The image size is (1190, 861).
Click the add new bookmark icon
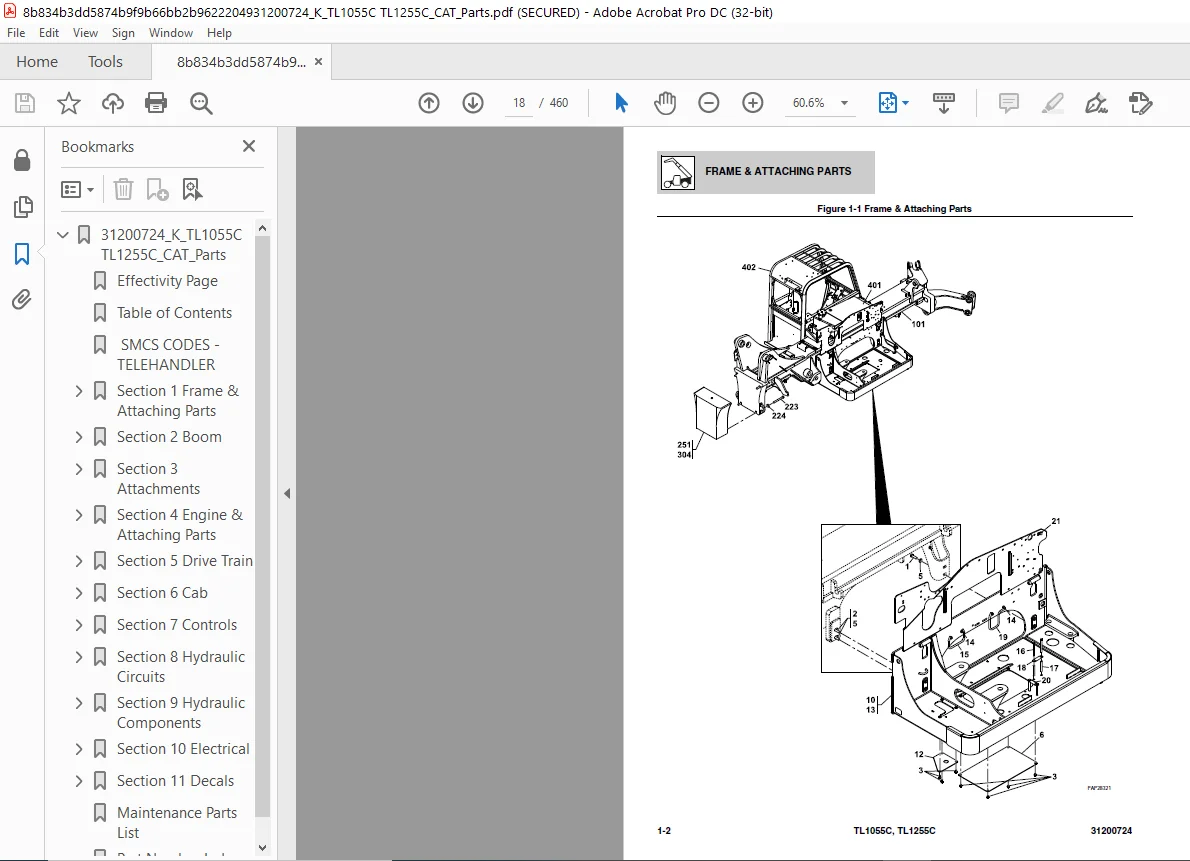click(x=157, y=189)
